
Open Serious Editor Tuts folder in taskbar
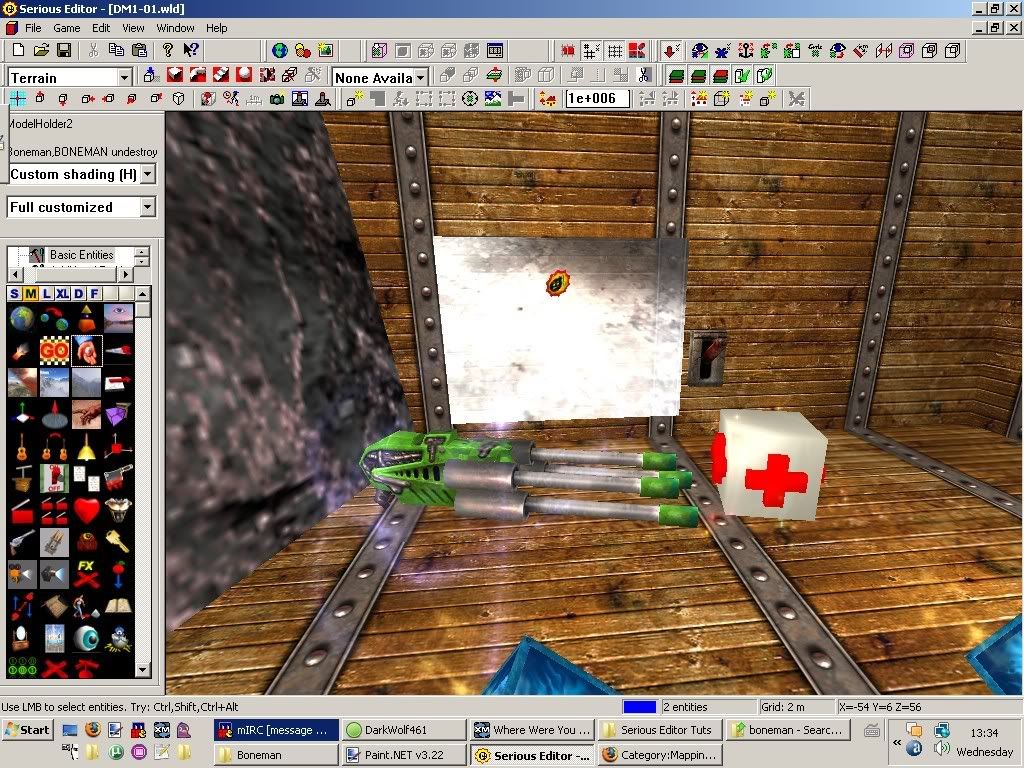(x=660, y=730)
